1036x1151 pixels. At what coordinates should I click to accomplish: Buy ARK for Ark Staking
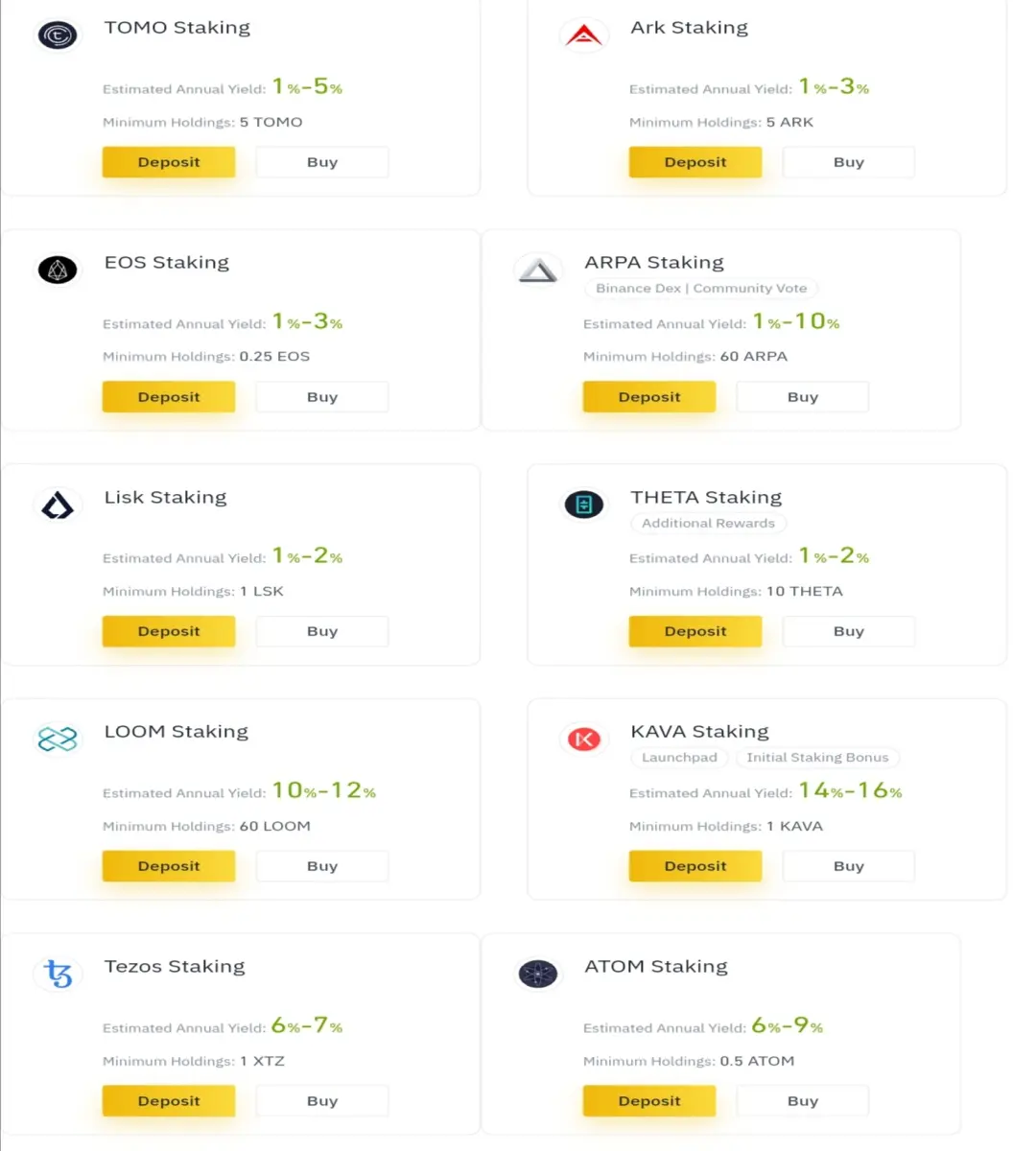click(x=849, y=162)
